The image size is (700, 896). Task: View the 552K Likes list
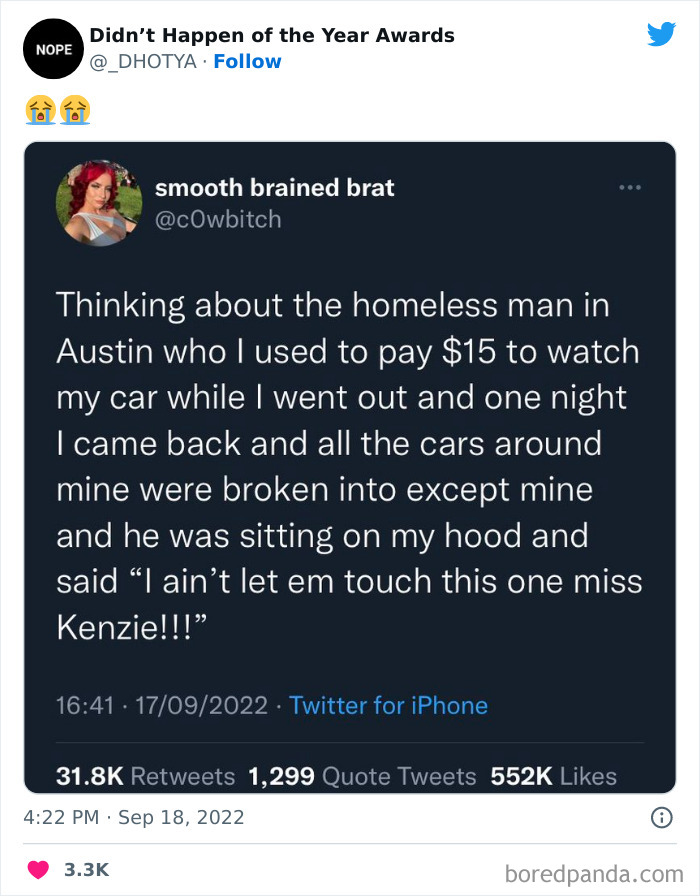pyautogui.click(x=554, y=776)
